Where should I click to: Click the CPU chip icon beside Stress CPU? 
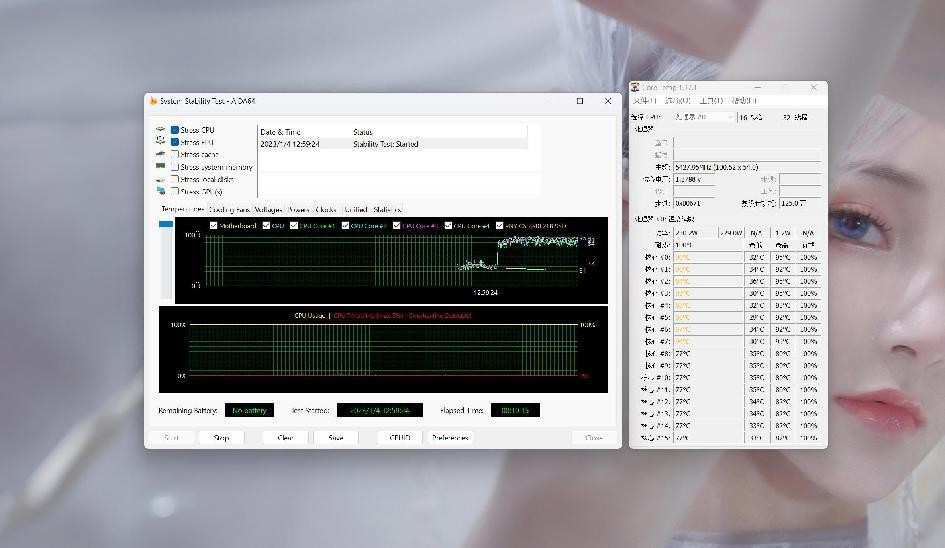coord(161,130)
